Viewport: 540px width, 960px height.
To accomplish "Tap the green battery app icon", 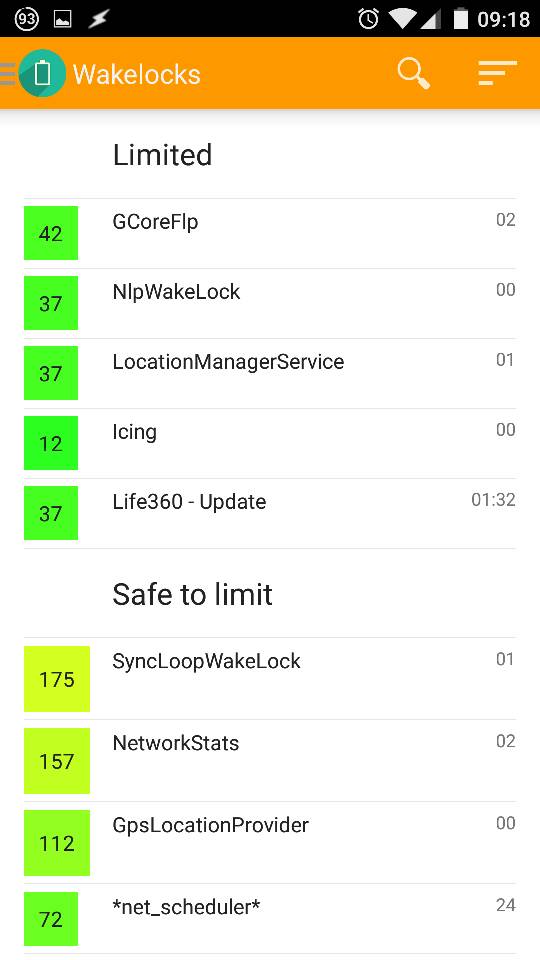I will point(42,73).
